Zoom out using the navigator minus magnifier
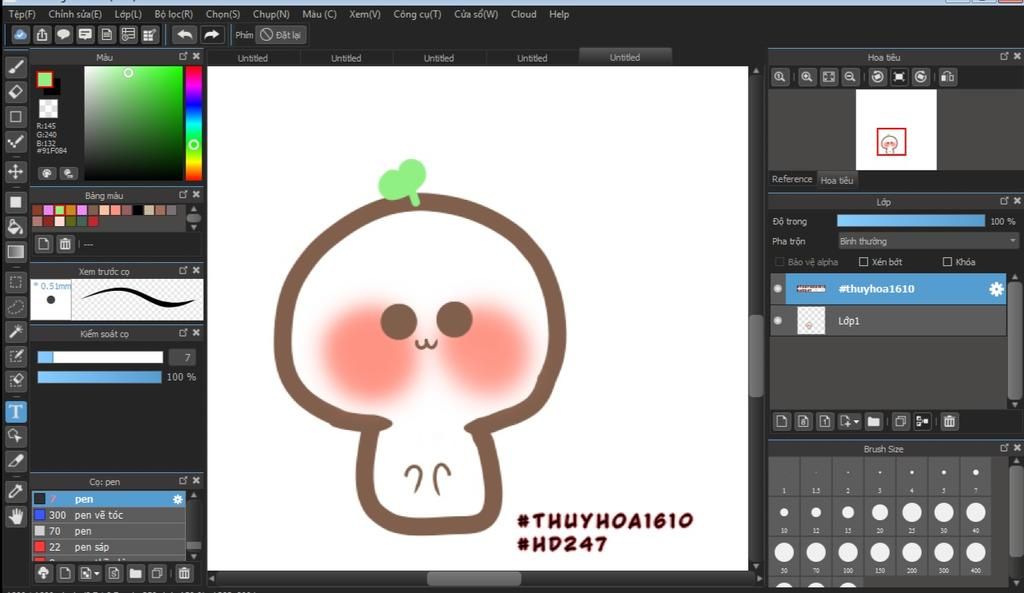The width and height of the screenshot is (1024, 593). pyautogui.click(x=850, y=77)
